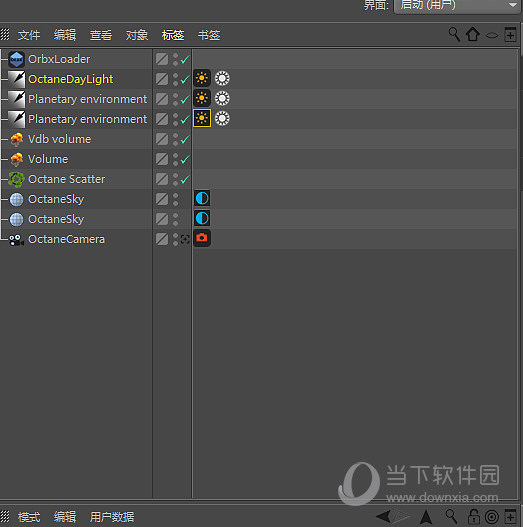
Task: Select the second OctaneSky environment tag
Action: tap(202, 218)
